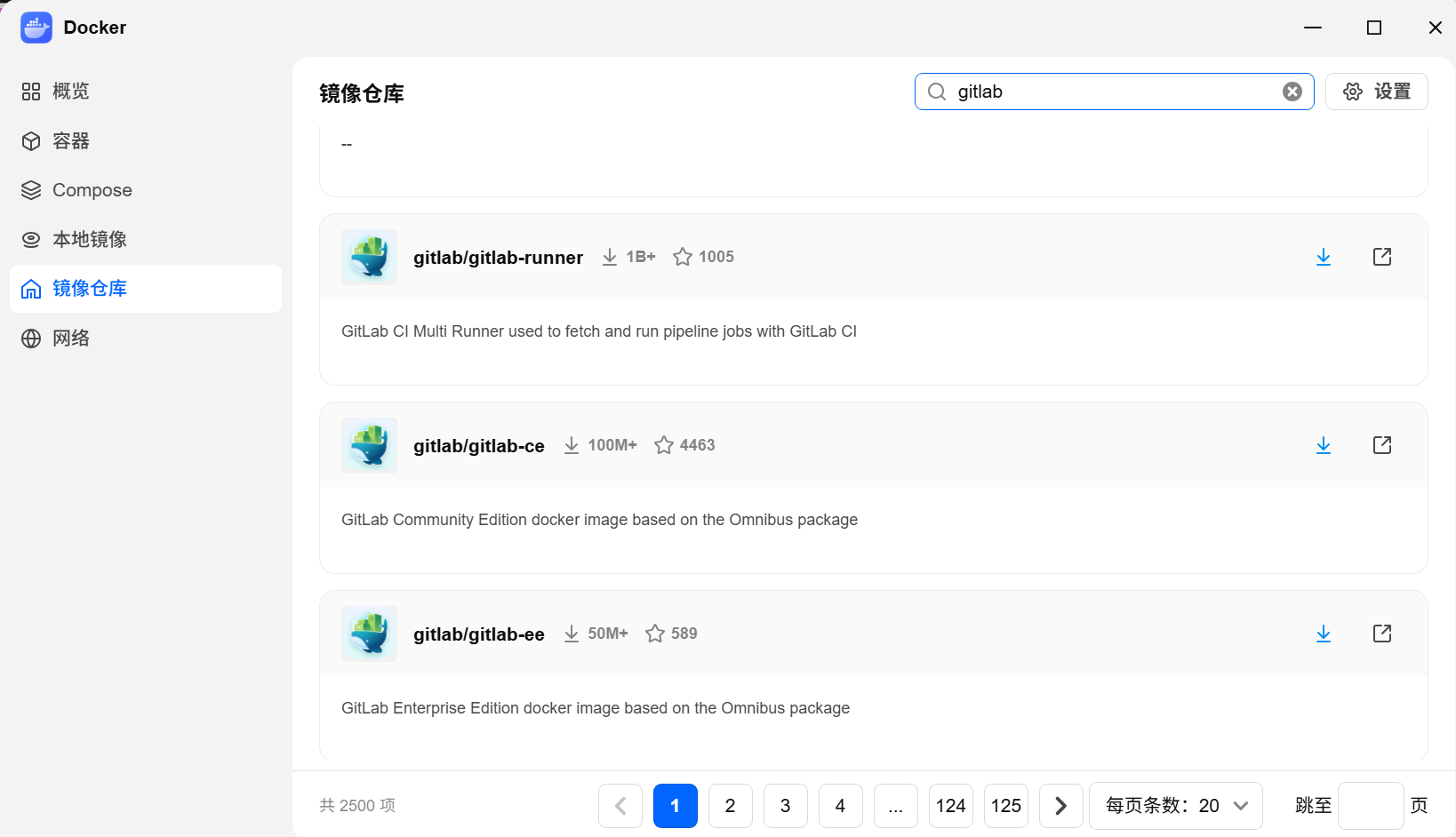Click the GitLab Community Edition description

point(599,520)
